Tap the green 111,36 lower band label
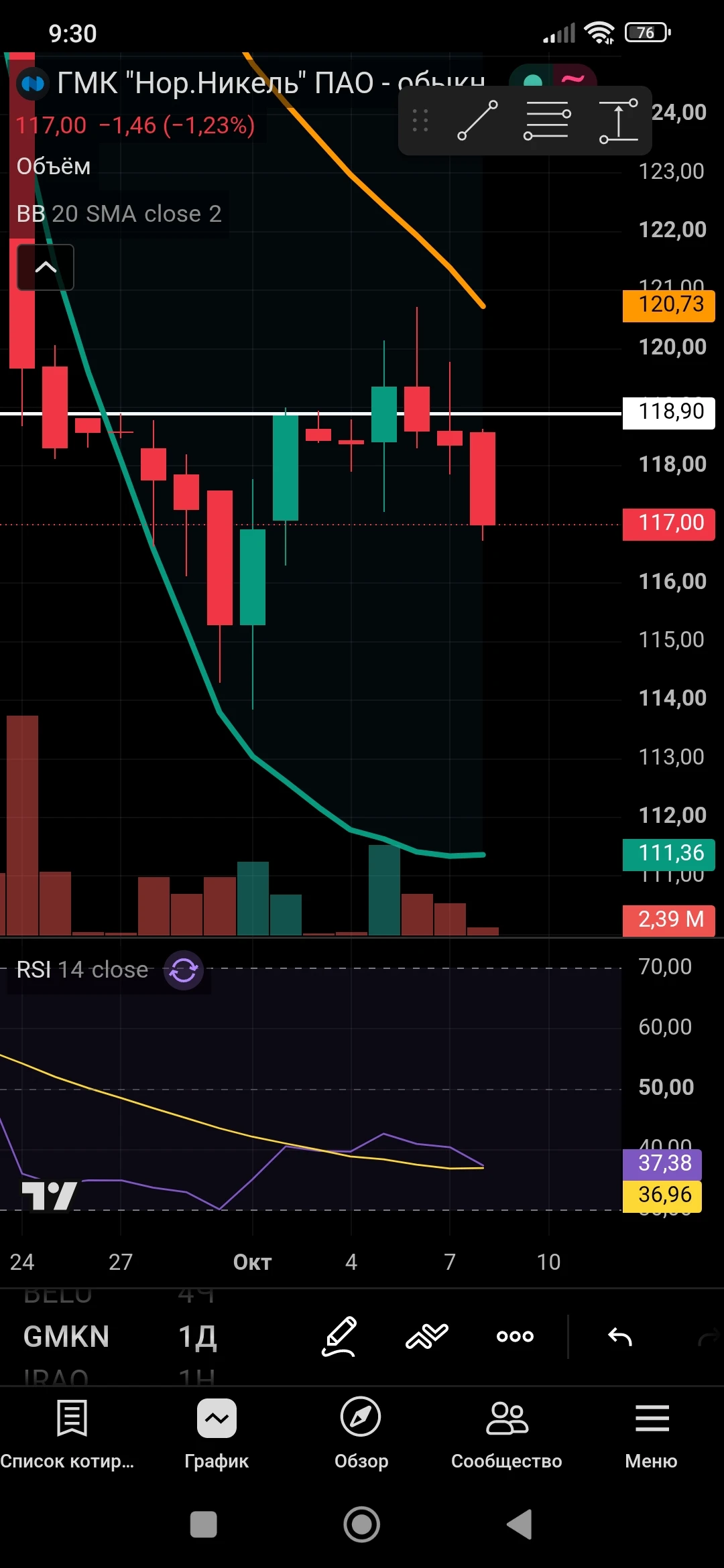This screenshot has width=724, height=1568. tap(669, 854)
